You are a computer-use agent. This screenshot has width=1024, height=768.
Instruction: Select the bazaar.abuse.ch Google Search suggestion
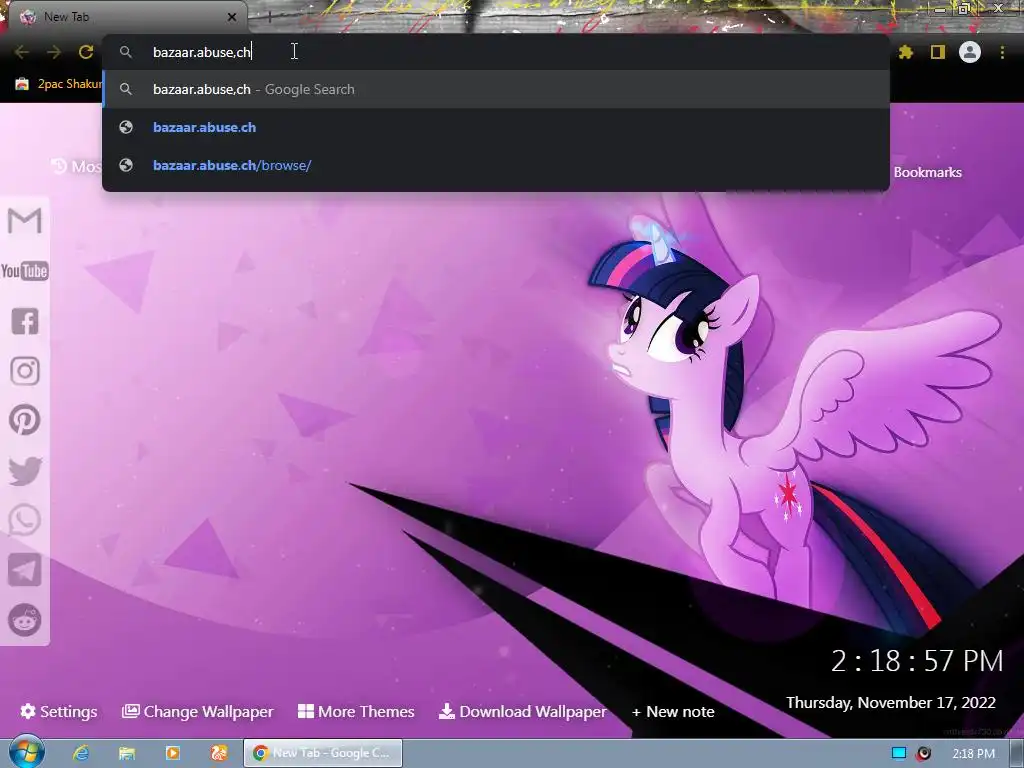496,89
